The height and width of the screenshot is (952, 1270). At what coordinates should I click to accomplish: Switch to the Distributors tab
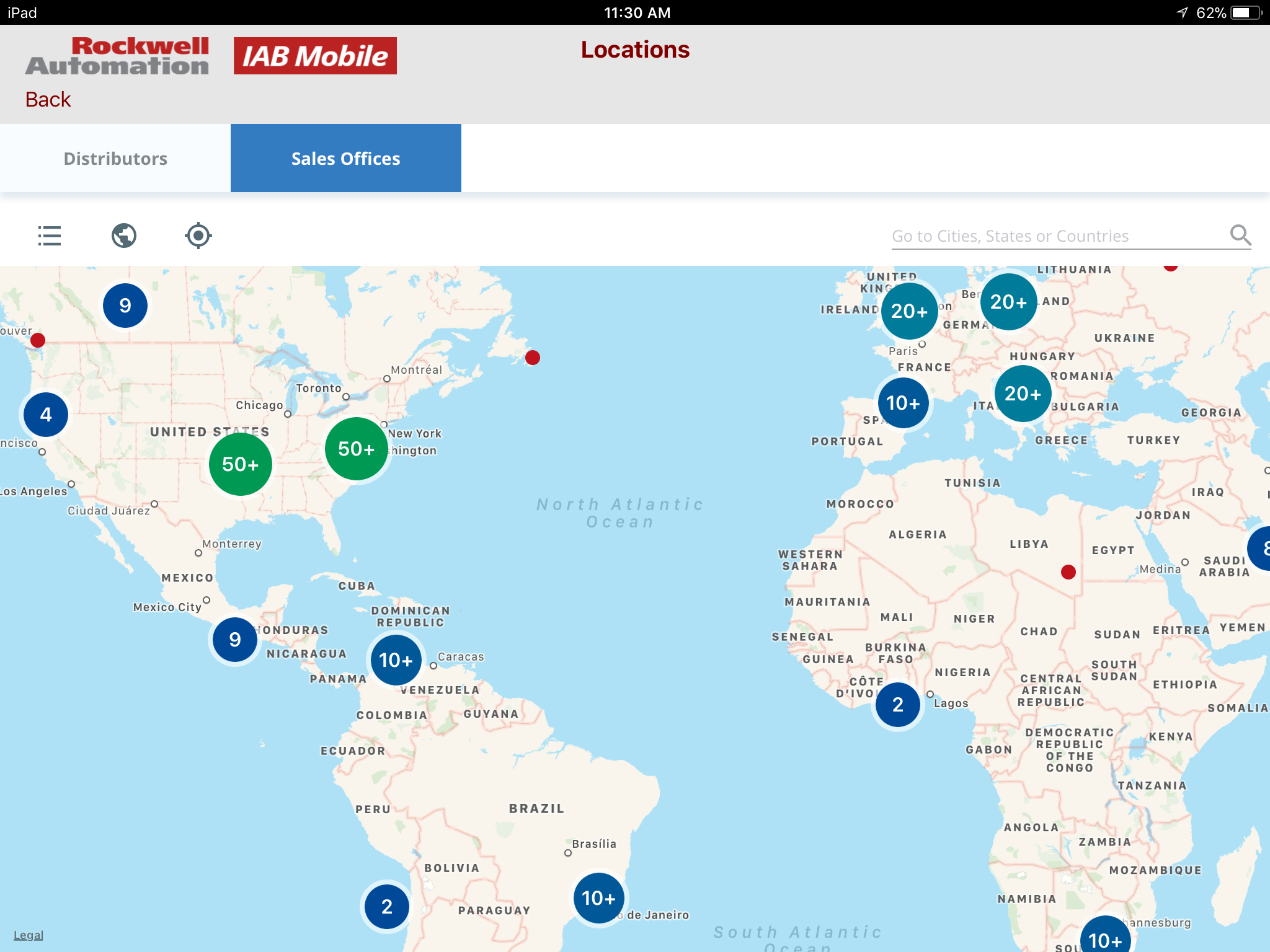(x=115, y=159)
